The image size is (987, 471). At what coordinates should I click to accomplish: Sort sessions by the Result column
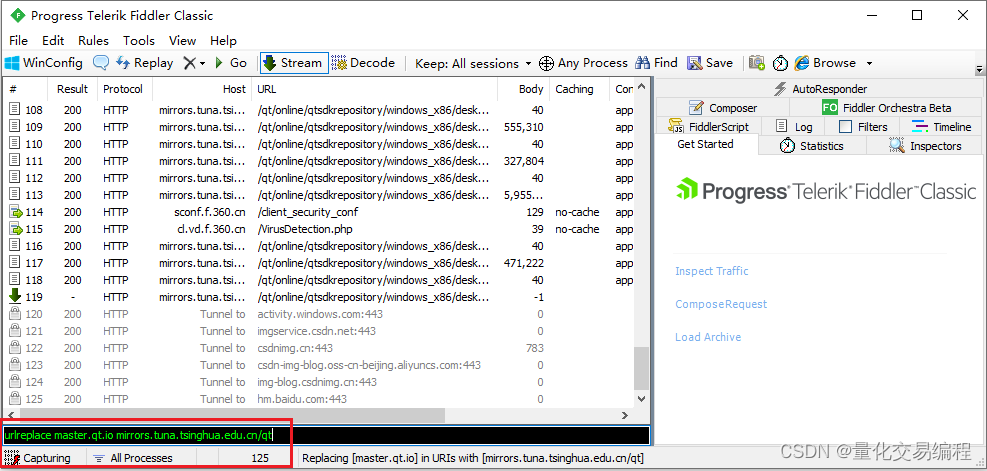coord(72,89)
